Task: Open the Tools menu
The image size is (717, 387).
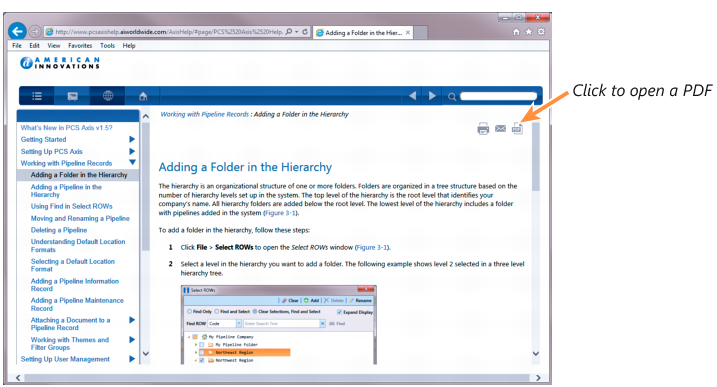Action: [x=107, y=46]
